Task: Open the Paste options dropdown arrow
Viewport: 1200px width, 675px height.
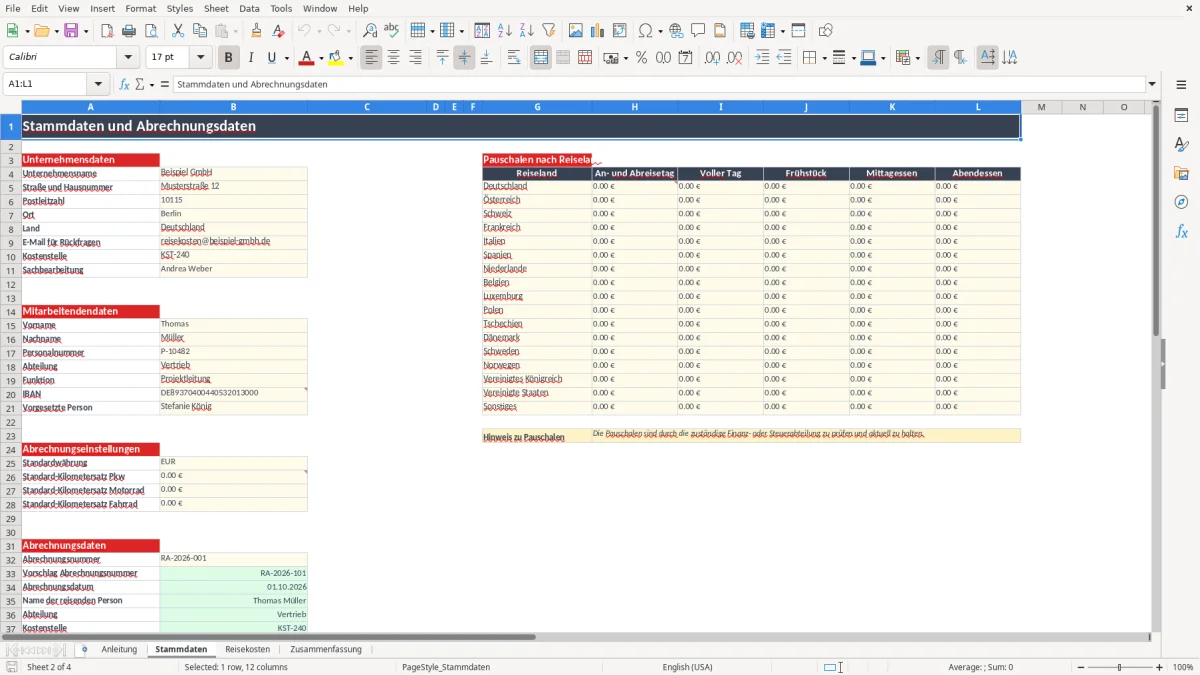Action: [234, 31]
